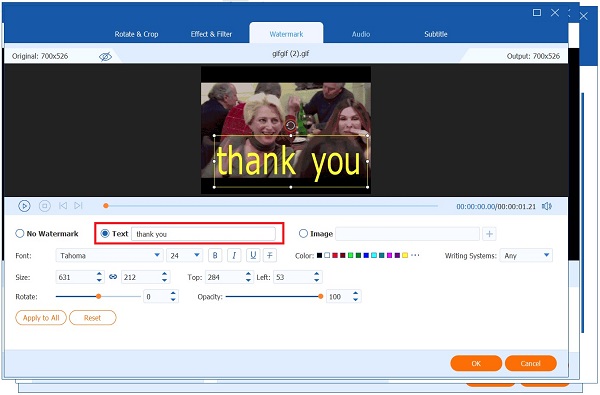This screenshot has height=395, width=600.
Task: Click the Output: 700x526 label
Action: click(x=533, y=56)
